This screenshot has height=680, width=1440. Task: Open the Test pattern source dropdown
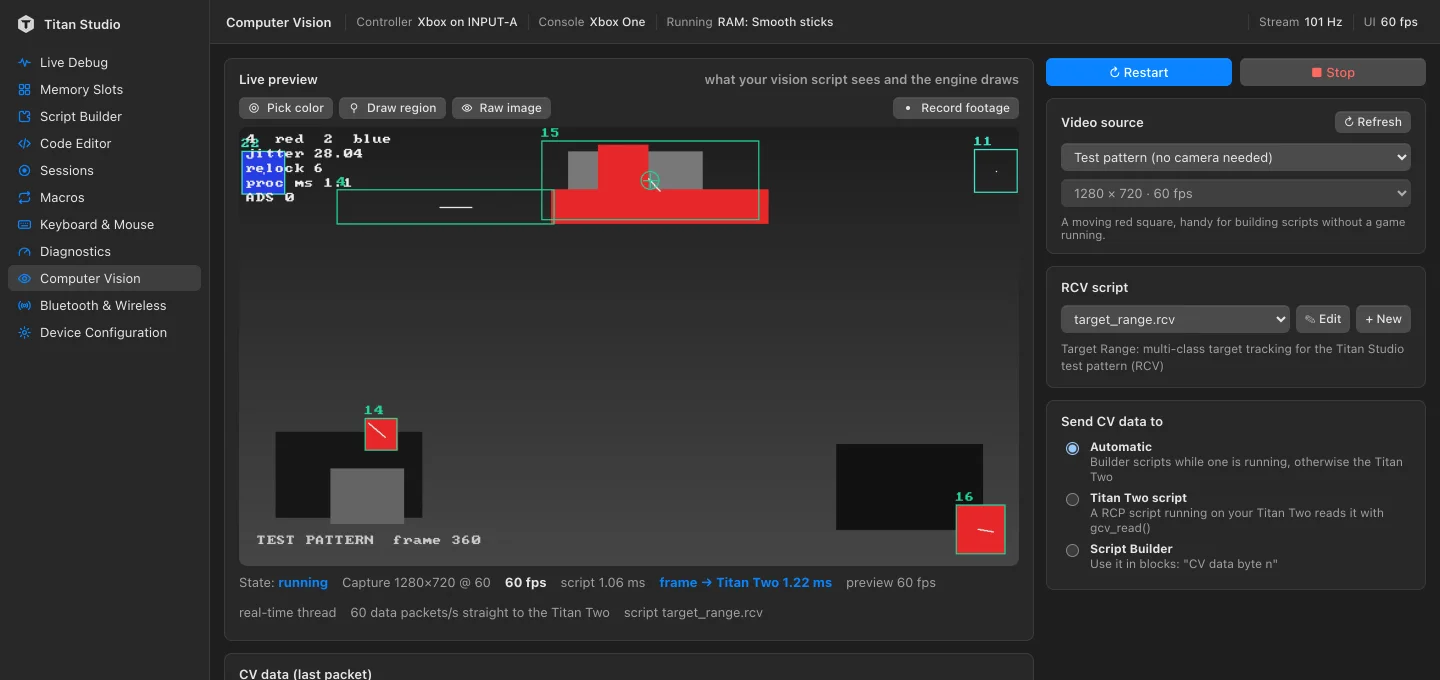[x=1236, y=157]
